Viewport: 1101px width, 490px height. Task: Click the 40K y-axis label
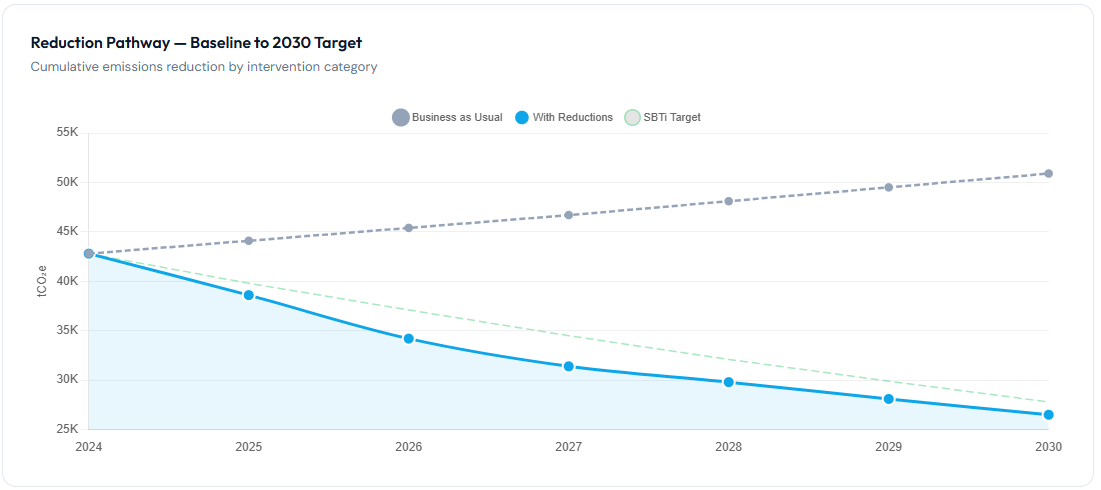click(67, 282)
